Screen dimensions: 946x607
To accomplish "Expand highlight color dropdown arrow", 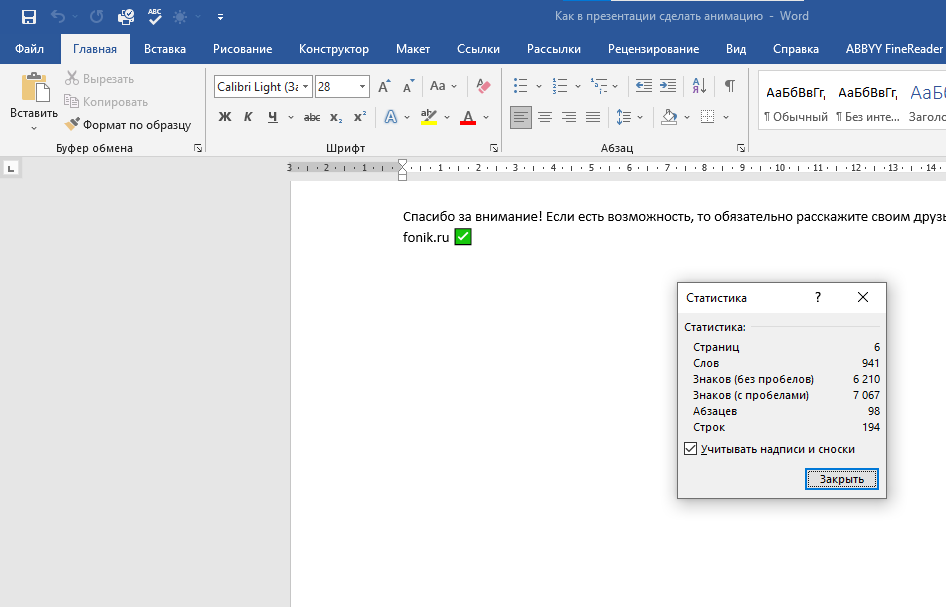I will click(447, 117).
